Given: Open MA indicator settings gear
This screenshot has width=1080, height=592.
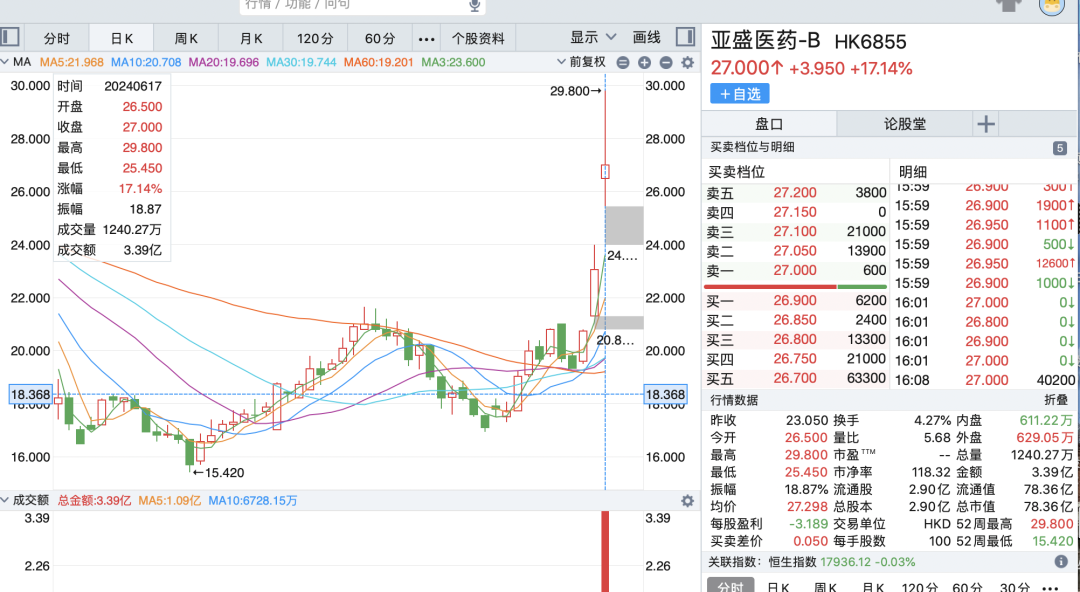Looking at the screenshot, I should tap(687, 63).
